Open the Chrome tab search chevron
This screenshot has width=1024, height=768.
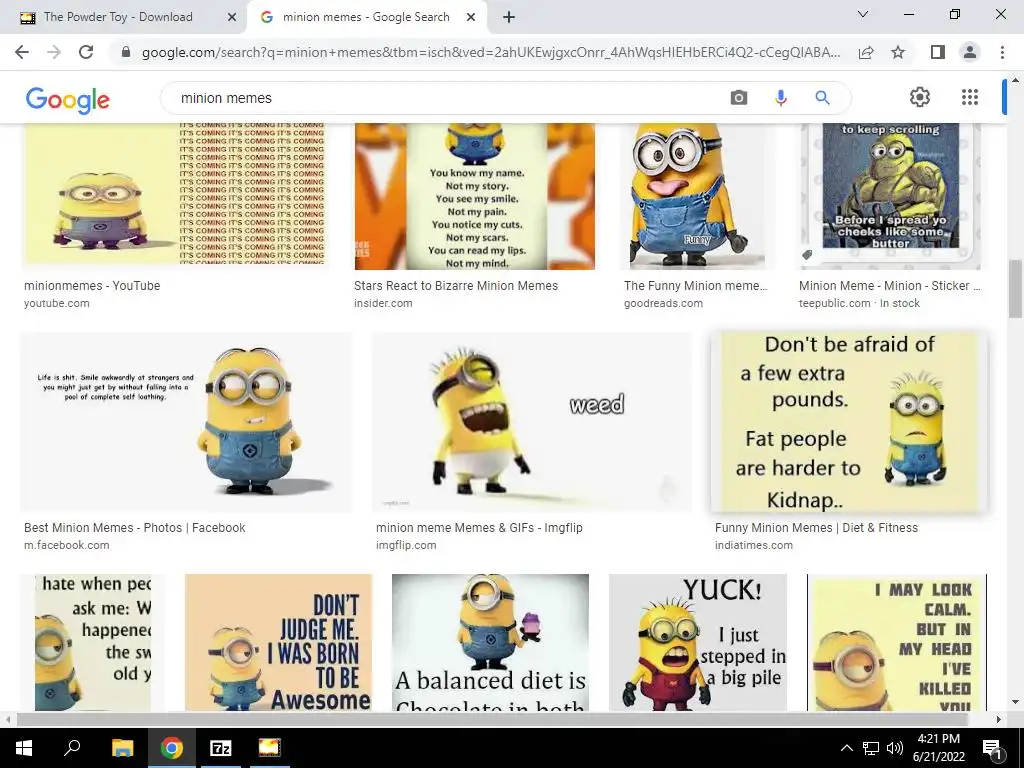(863, 14)
